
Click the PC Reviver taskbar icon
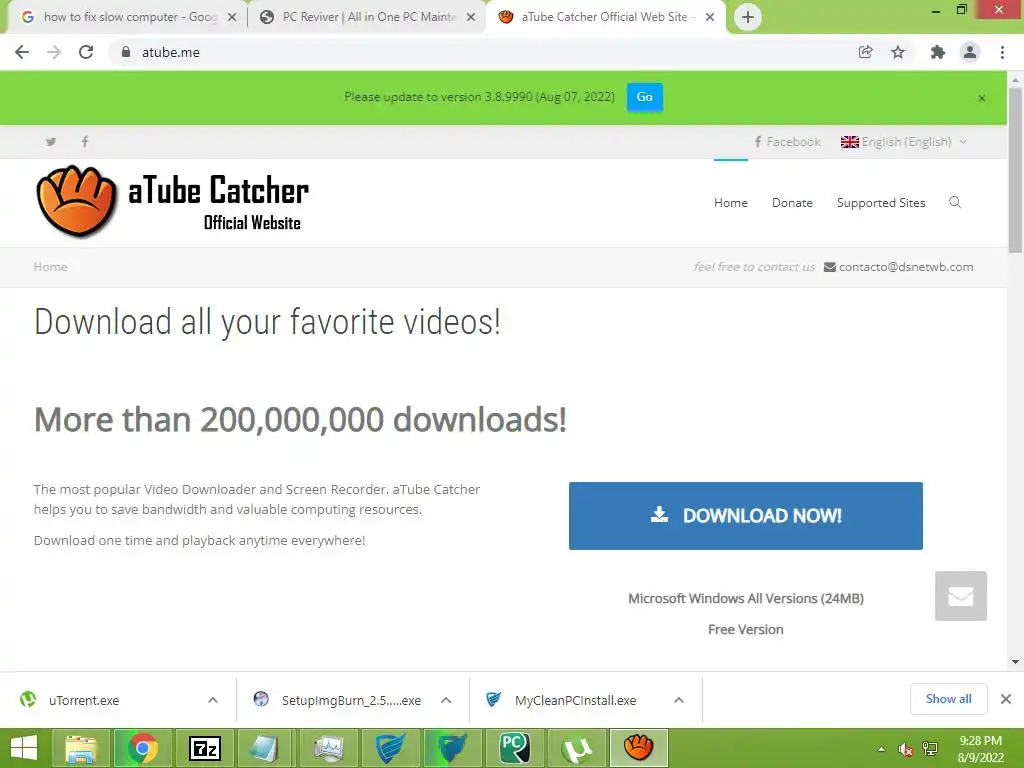(x=515, y=748)
